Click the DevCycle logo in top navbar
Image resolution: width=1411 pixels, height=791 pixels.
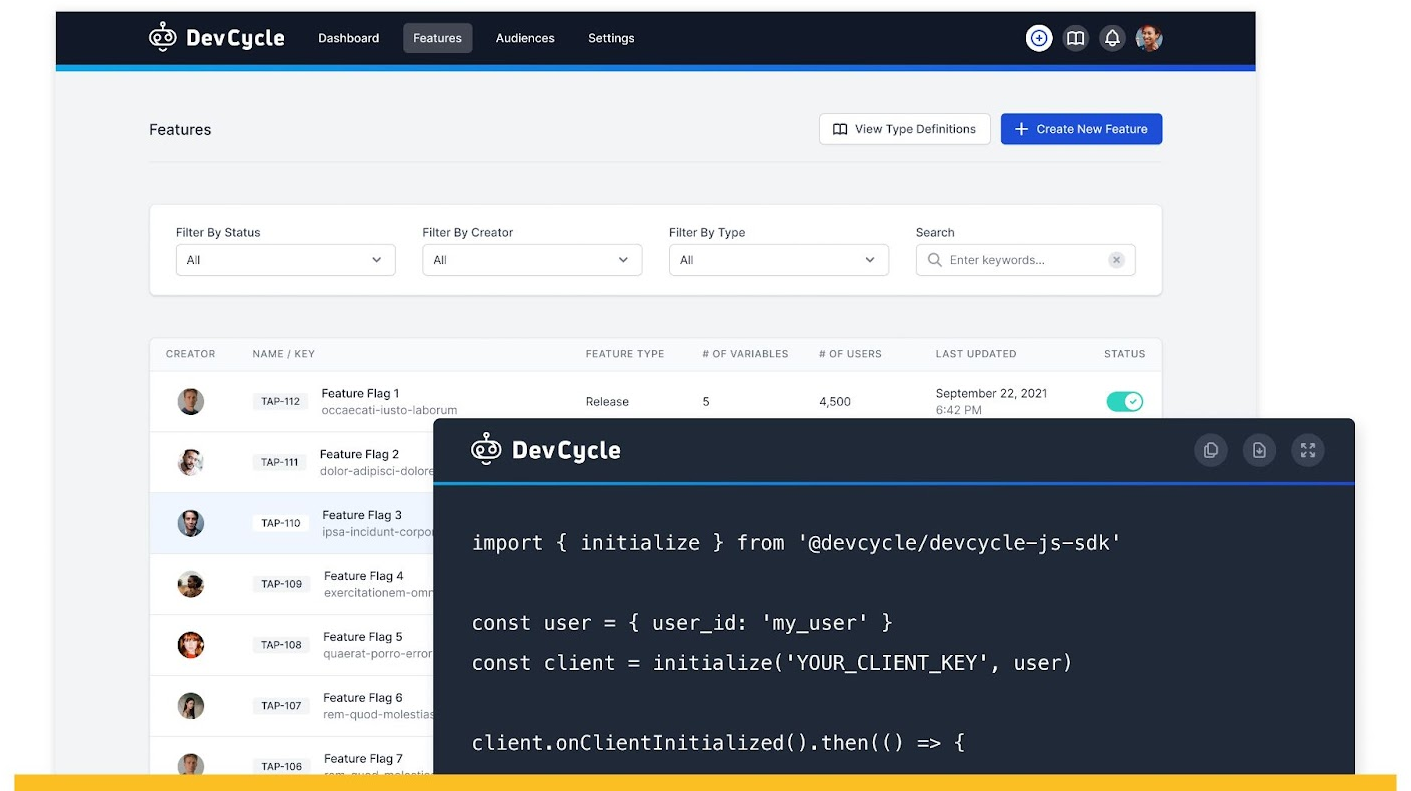217,38
